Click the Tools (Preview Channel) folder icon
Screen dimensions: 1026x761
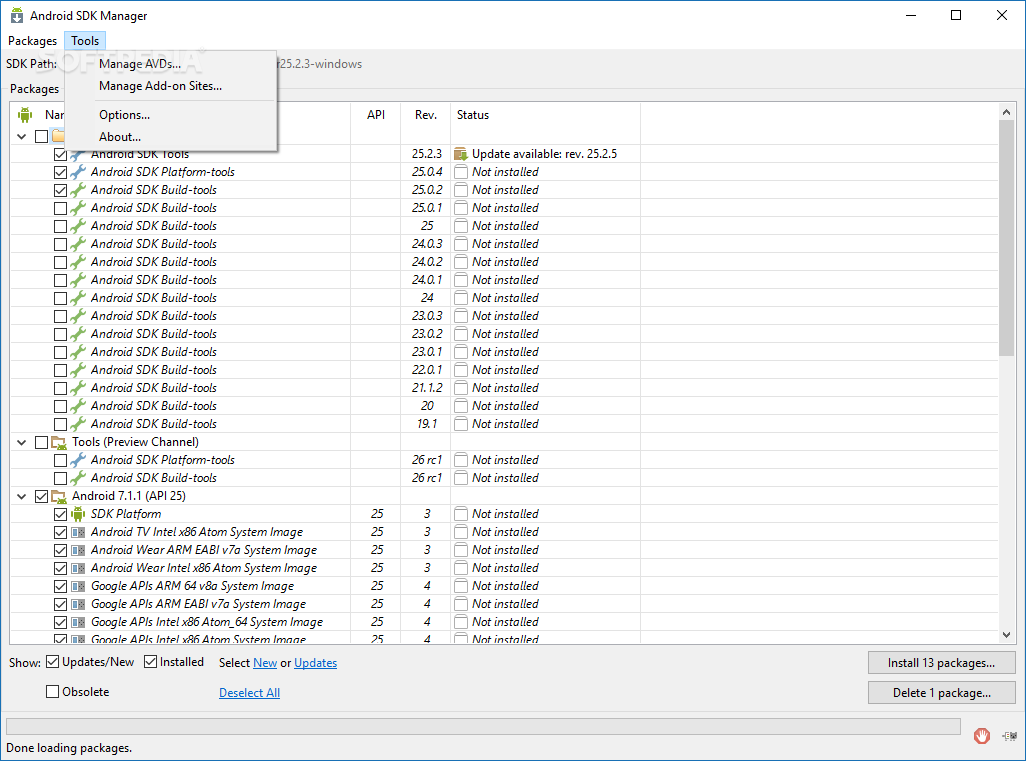[x=59, y=442]
